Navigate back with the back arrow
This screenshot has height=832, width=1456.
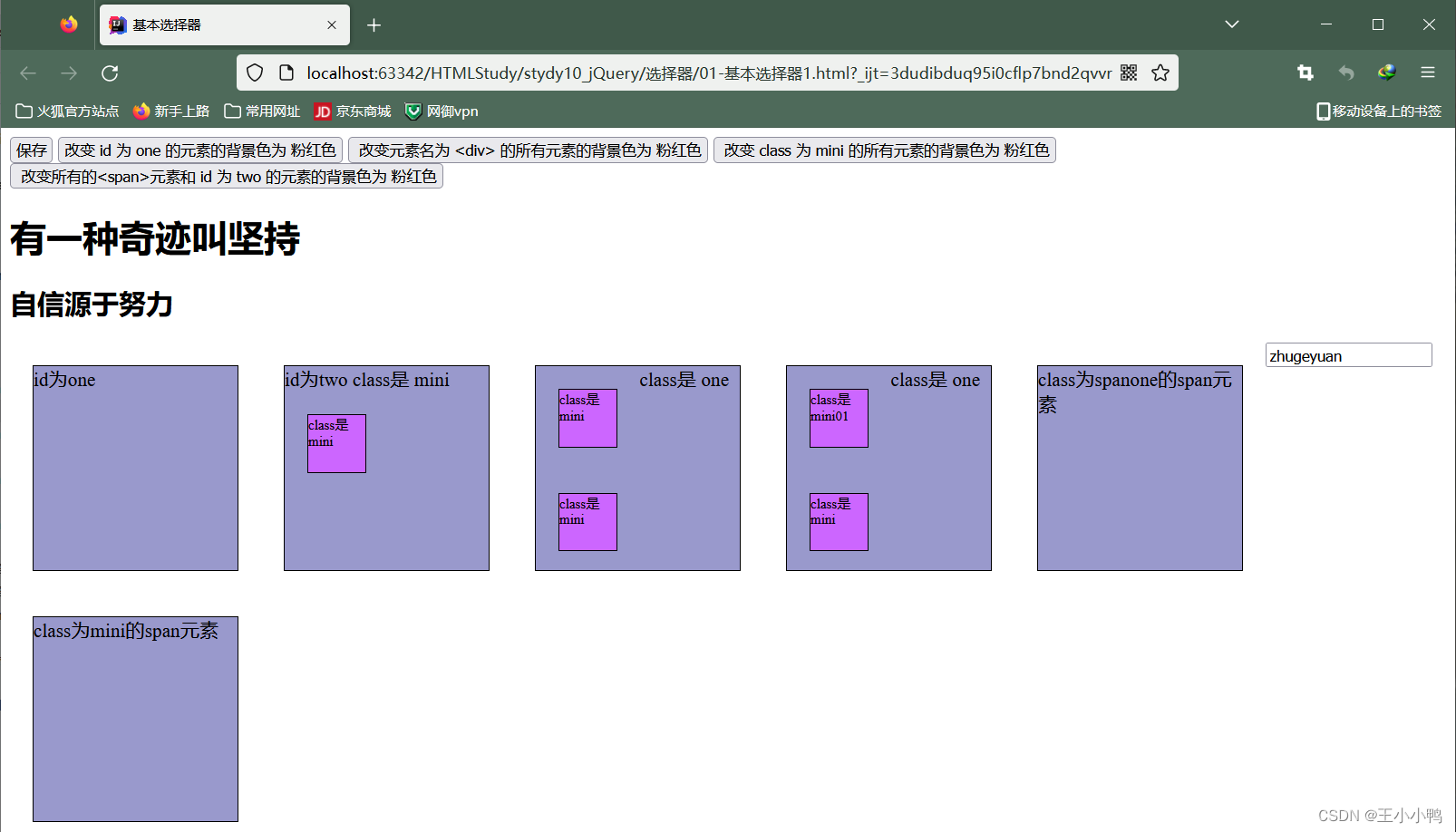click(x=27, y=73)
